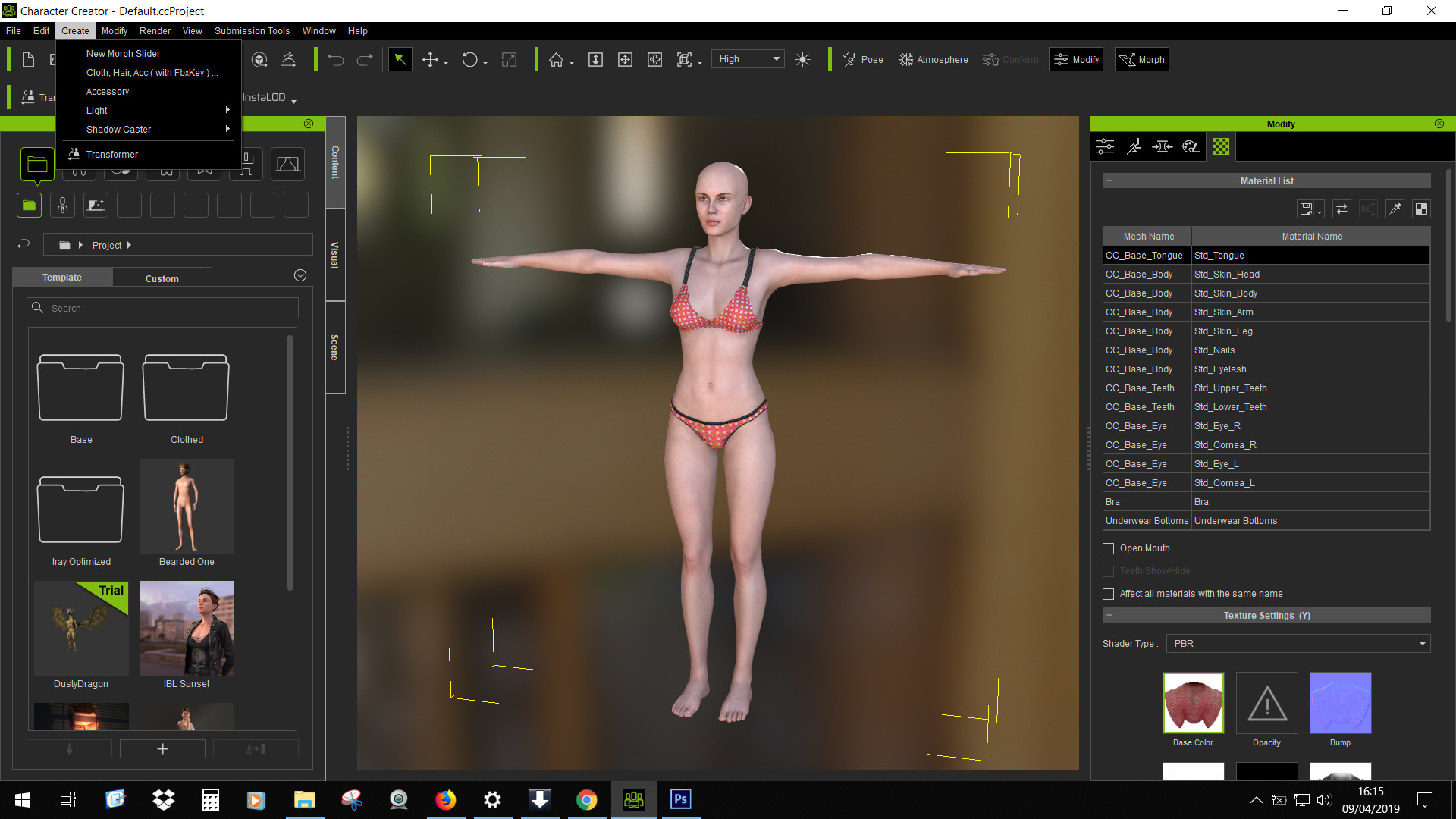
Task: Click the frame selection camera icon
Action: coord(684,60)
